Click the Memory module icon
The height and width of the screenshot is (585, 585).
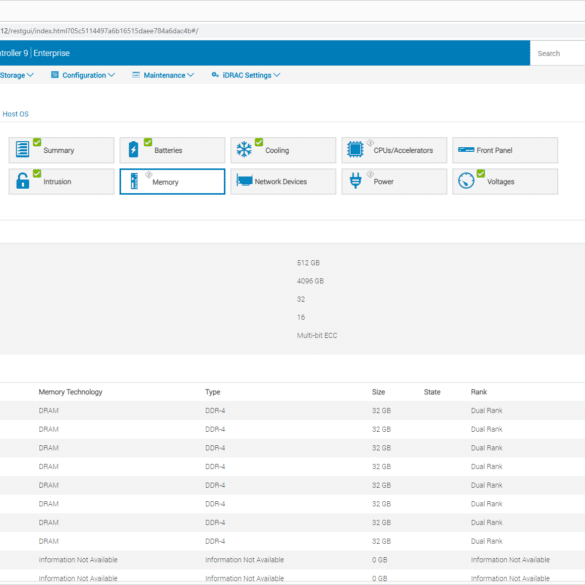pos(134,181)
